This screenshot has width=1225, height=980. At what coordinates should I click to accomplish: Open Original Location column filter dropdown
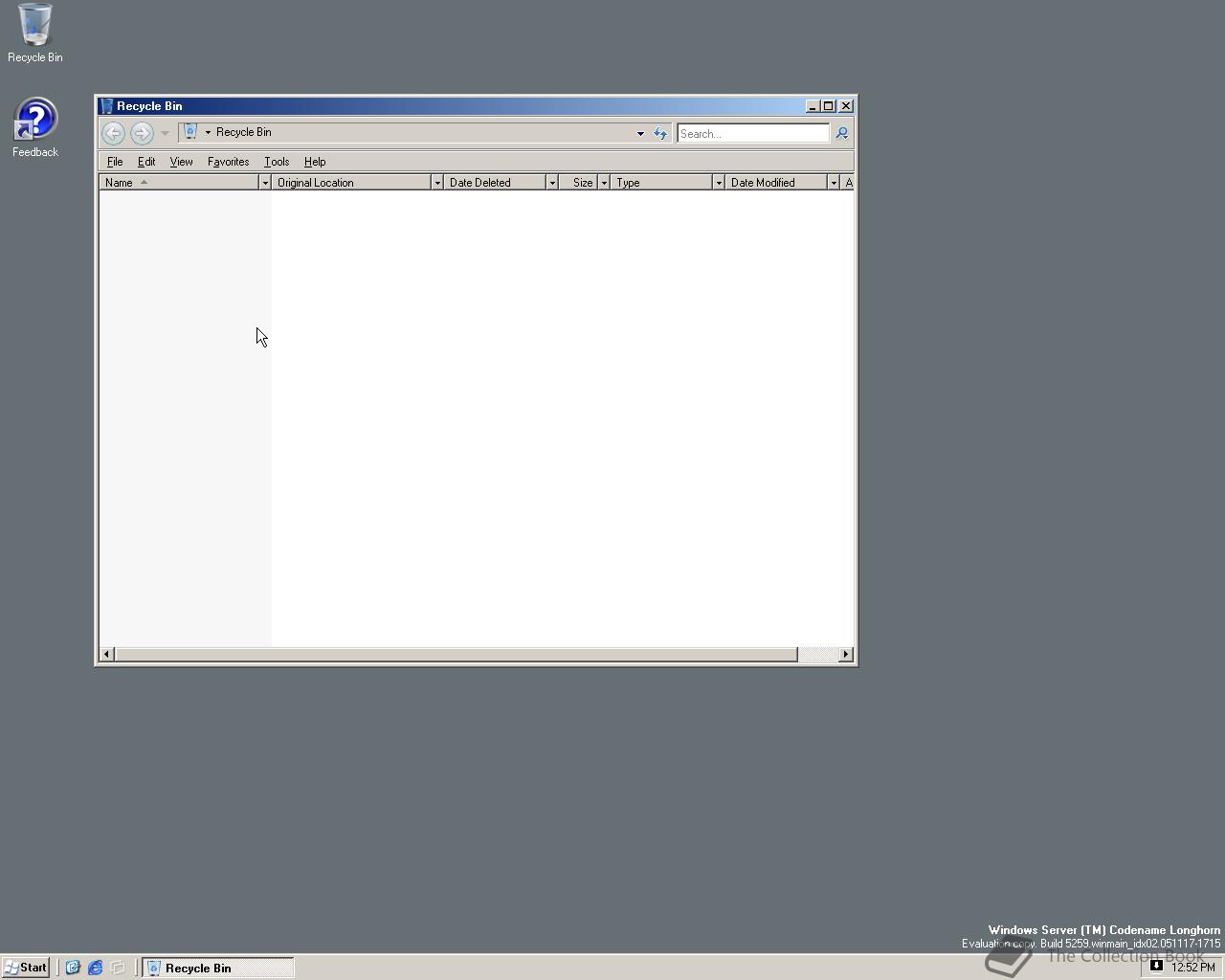pyautogui.click(x=437, y=182)
